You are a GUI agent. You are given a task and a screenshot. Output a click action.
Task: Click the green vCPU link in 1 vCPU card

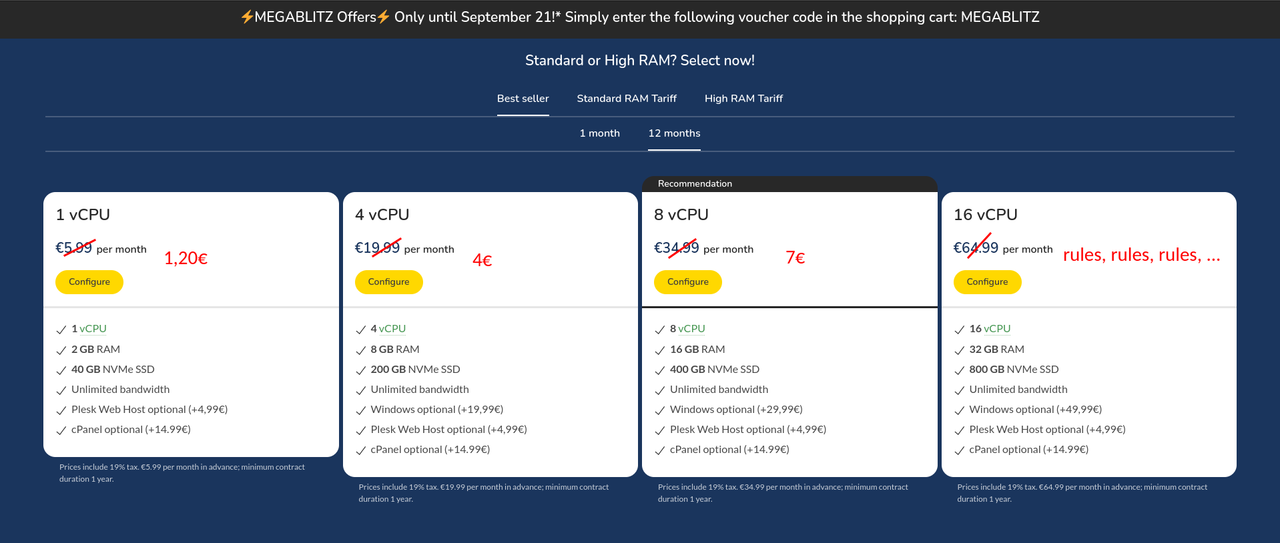(x=93, y=328)
